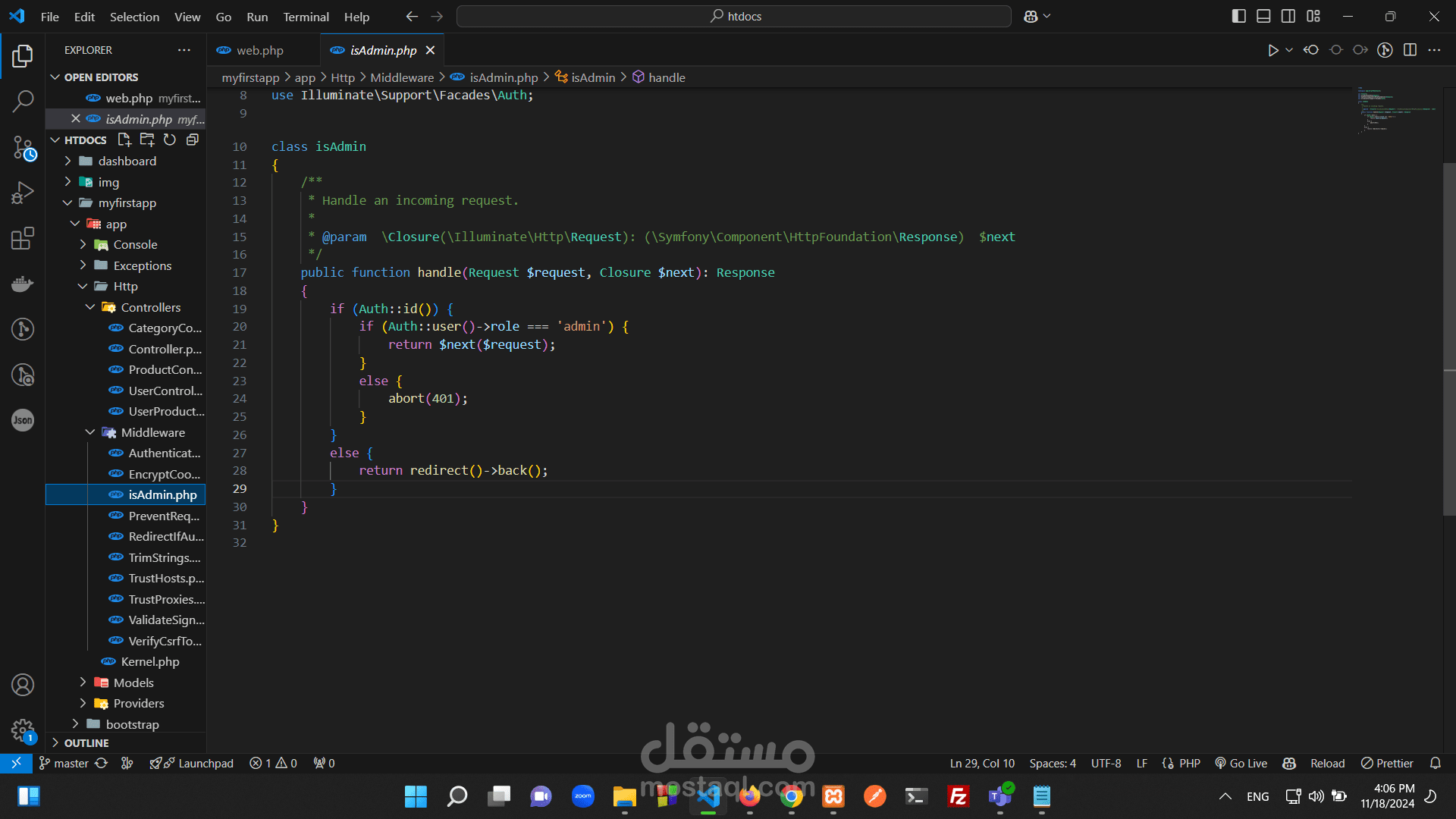Expand the OUTLINE section

click(x=86, y=743)
